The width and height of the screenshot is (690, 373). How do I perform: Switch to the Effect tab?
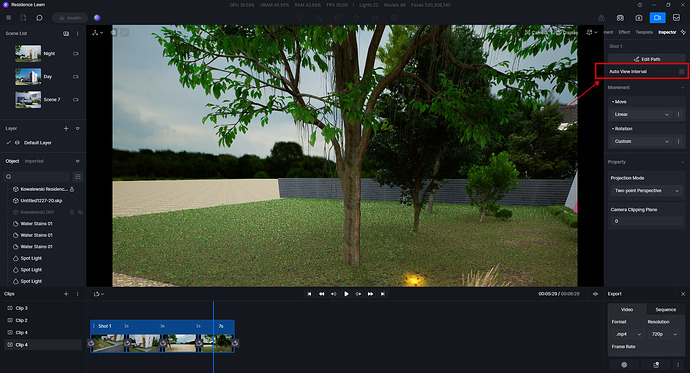(x=624, y=32)
